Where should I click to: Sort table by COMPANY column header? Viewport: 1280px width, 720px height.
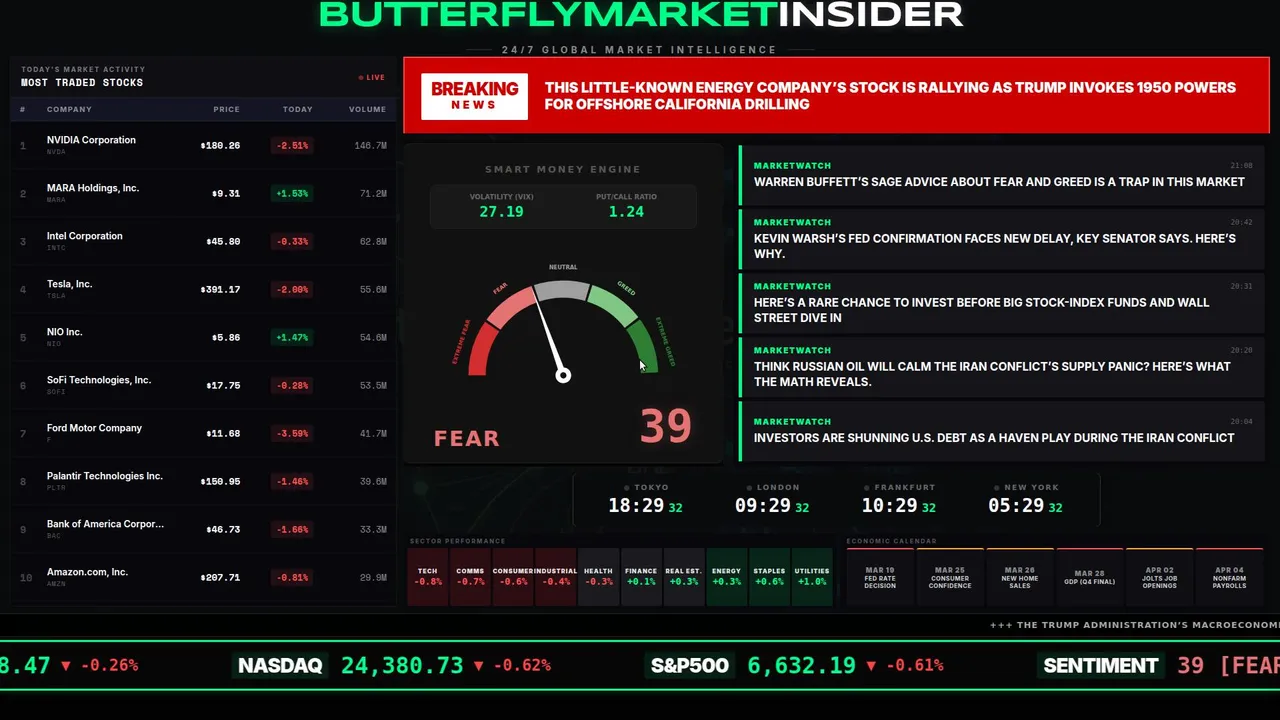tap(69, 109)
